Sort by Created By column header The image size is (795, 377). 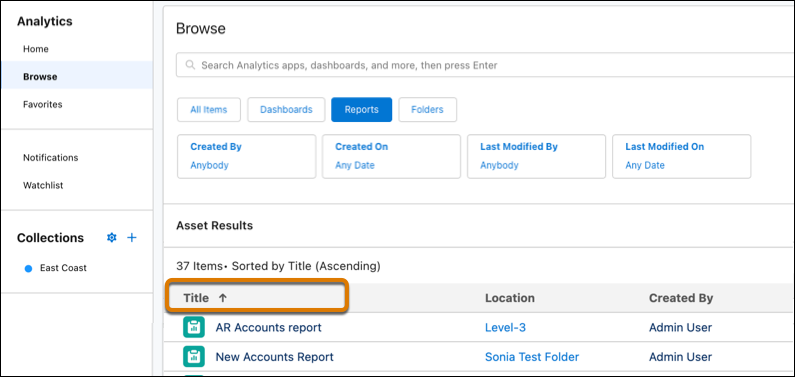(681, 298)
